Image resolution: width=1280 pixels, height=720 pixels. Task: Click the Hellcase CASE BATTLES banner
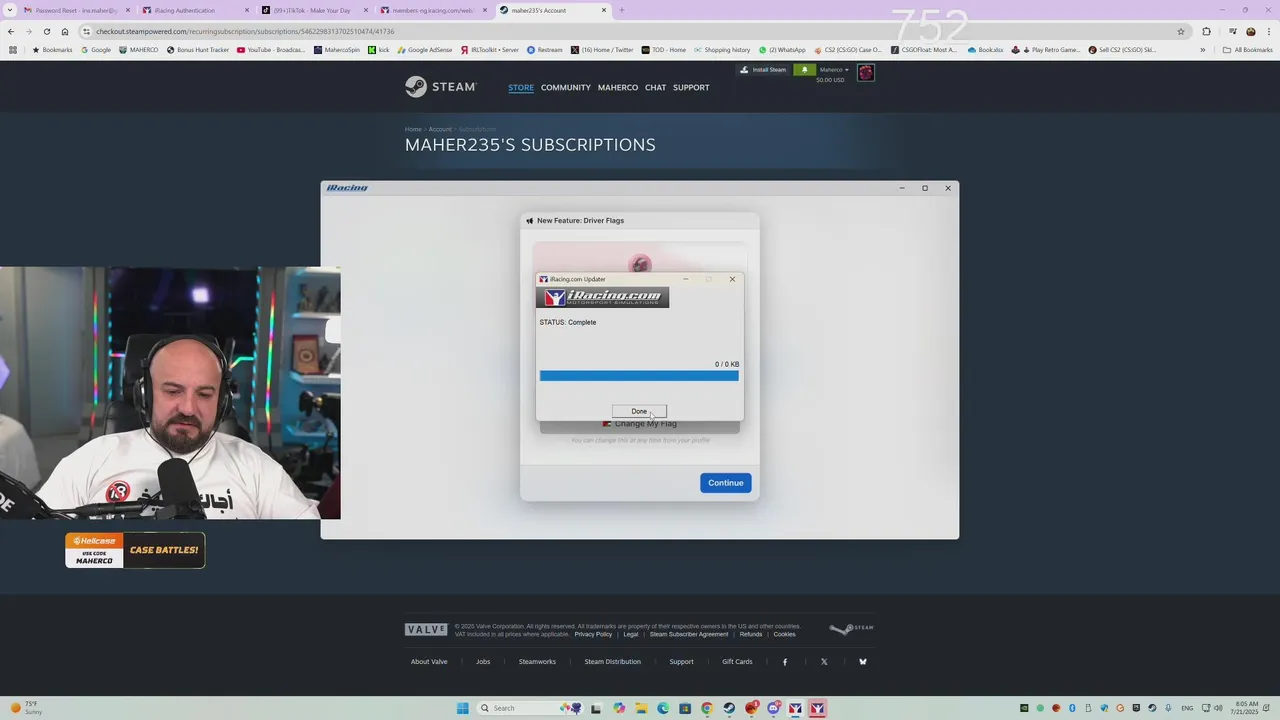(135, 550)
